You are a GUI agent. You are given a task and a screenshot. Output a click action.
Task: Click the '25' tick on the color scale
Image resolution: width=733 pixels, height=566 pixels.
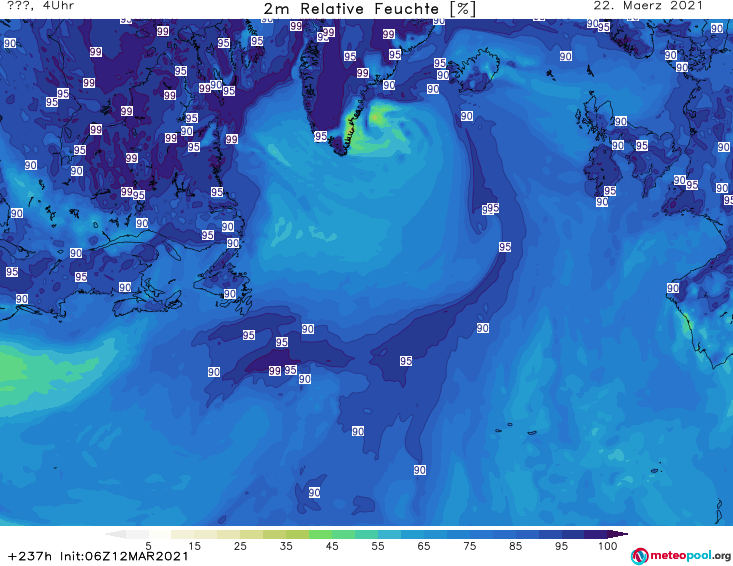click(240, 546)
